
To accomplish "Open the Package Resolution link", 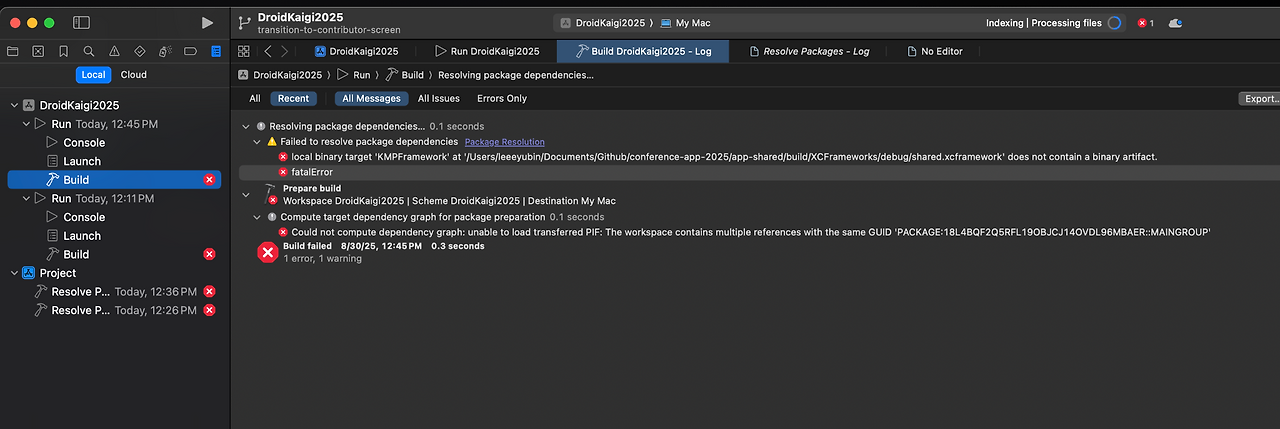I will pos(504,142).
